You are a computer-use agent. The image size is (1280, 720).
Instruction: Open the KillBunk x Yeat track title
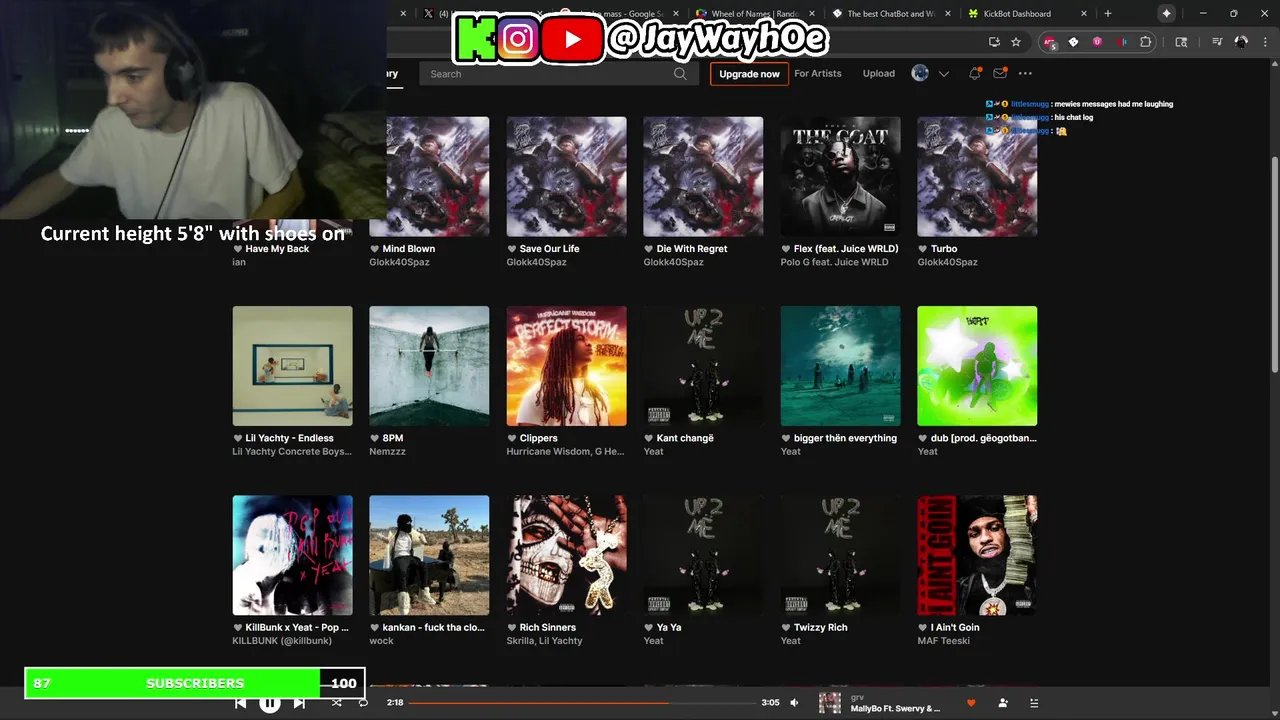point(297,628)
